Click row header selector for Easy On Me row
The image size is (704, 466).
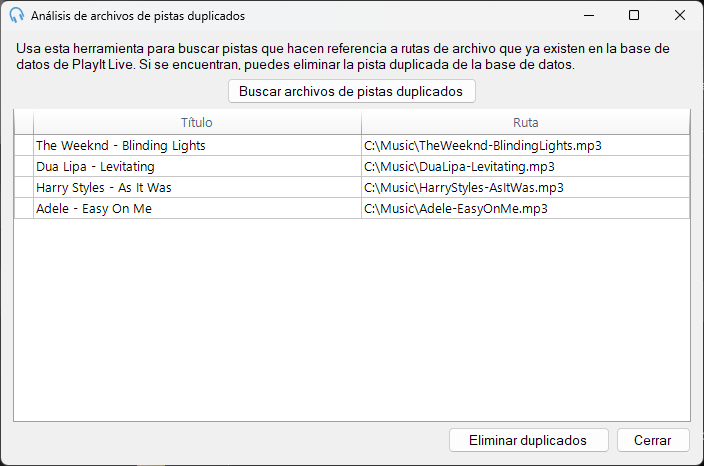pyautogui.click(x=24, y=209)
